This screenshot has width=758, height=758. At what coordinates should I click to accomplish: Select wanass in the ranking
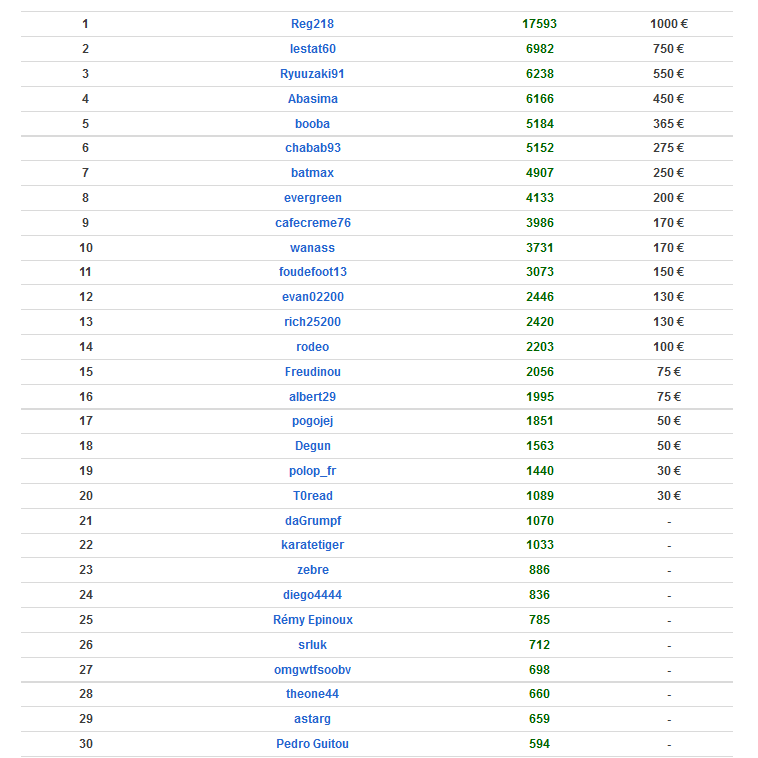312,248
